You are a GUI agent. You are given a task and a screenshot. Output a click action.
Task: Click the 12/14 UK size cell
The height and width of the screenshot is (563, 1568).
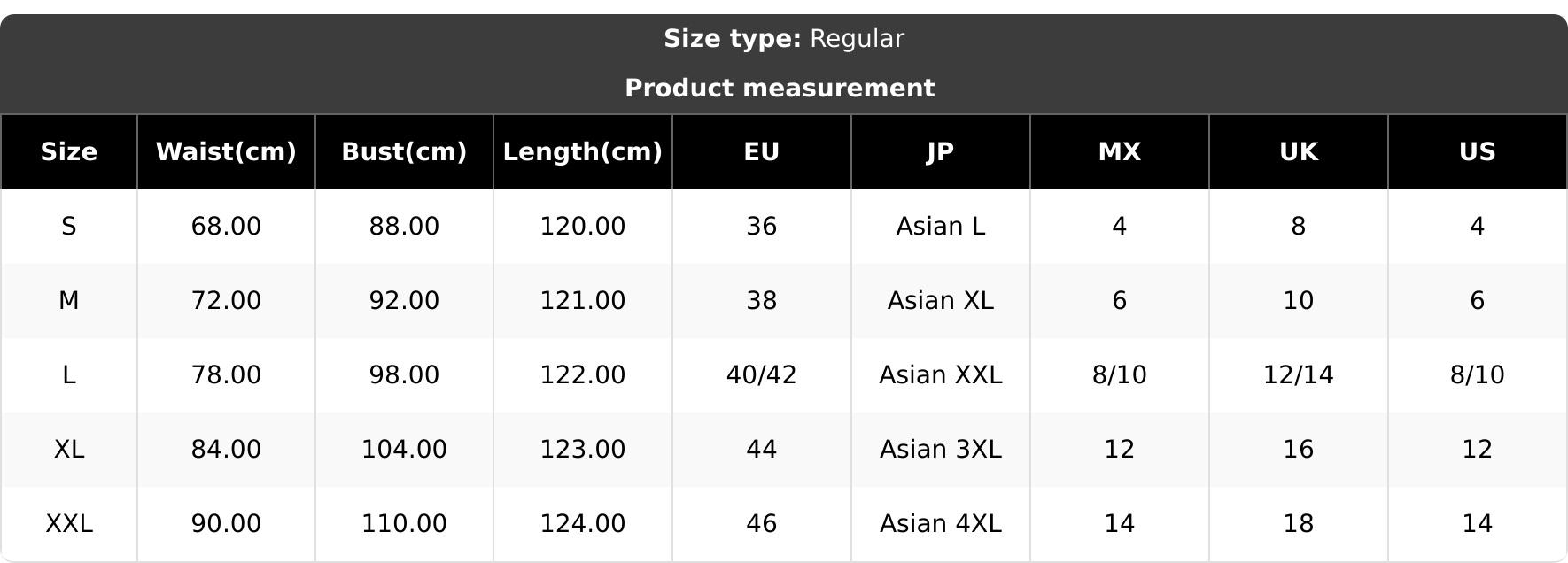click(x=1299, y=375)
